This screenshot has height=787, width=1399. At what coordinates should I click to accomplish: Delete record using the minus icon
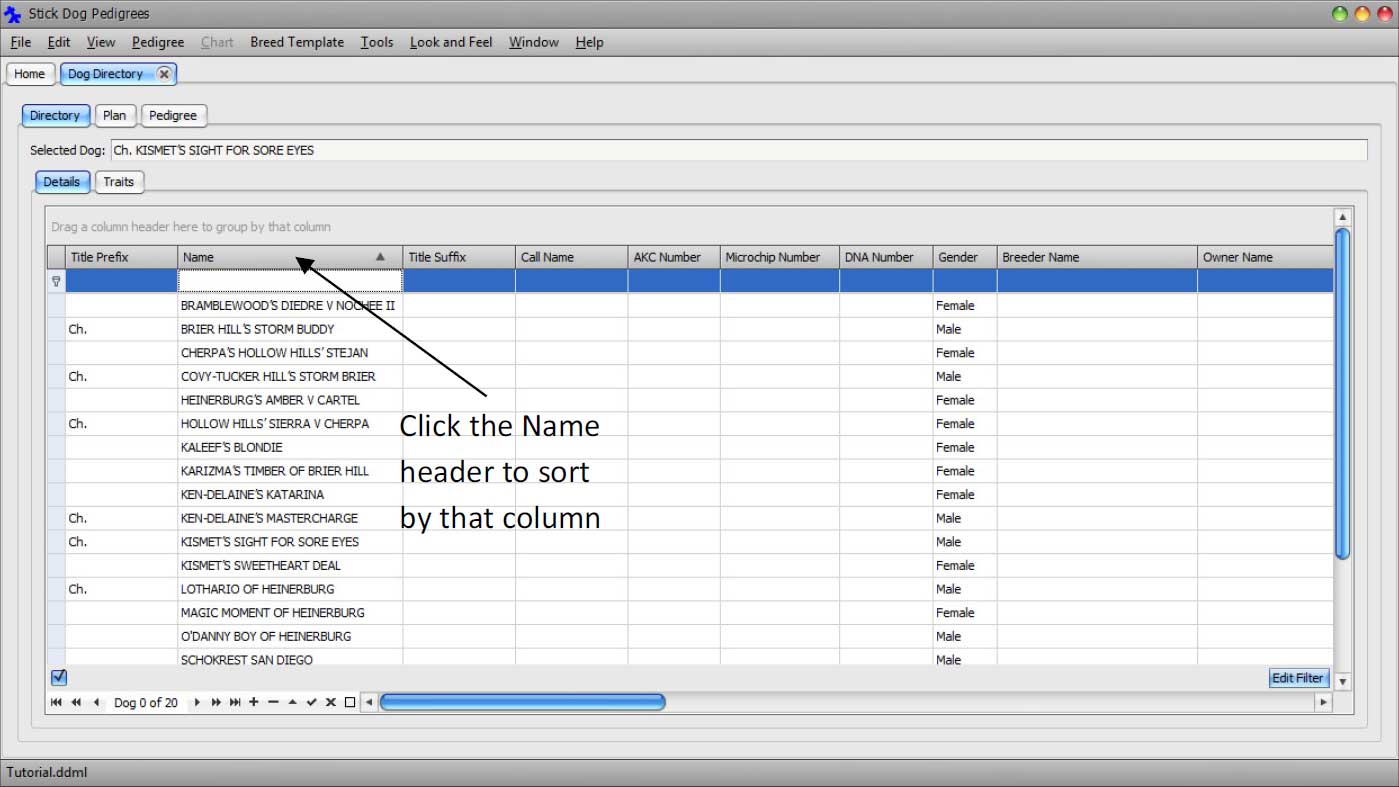(x=273, y=703)
